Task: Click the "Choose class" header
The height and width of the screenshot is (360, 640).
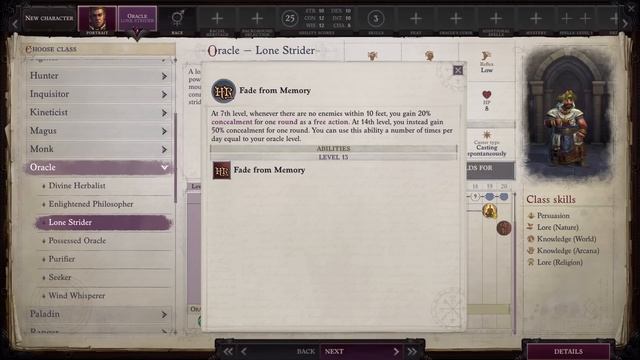Action: [x=51, y=49]
